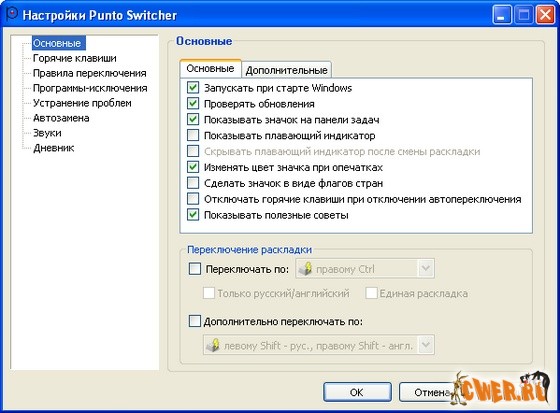Open Звуки section
The image size is (560, 413).
point(47,133)
